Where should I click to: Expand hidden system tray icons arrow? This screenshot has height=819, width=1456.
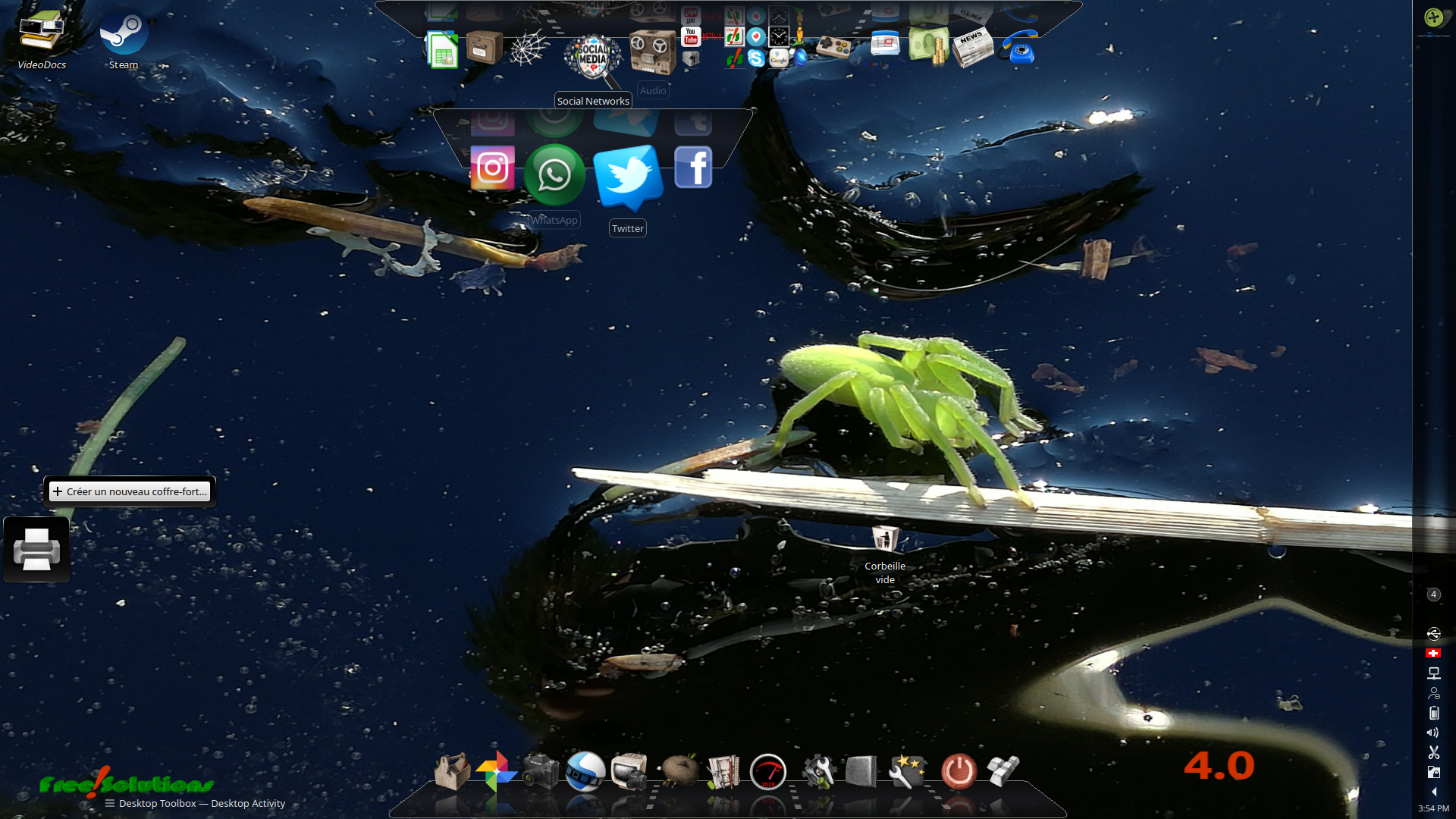(x=1433, y=792)
